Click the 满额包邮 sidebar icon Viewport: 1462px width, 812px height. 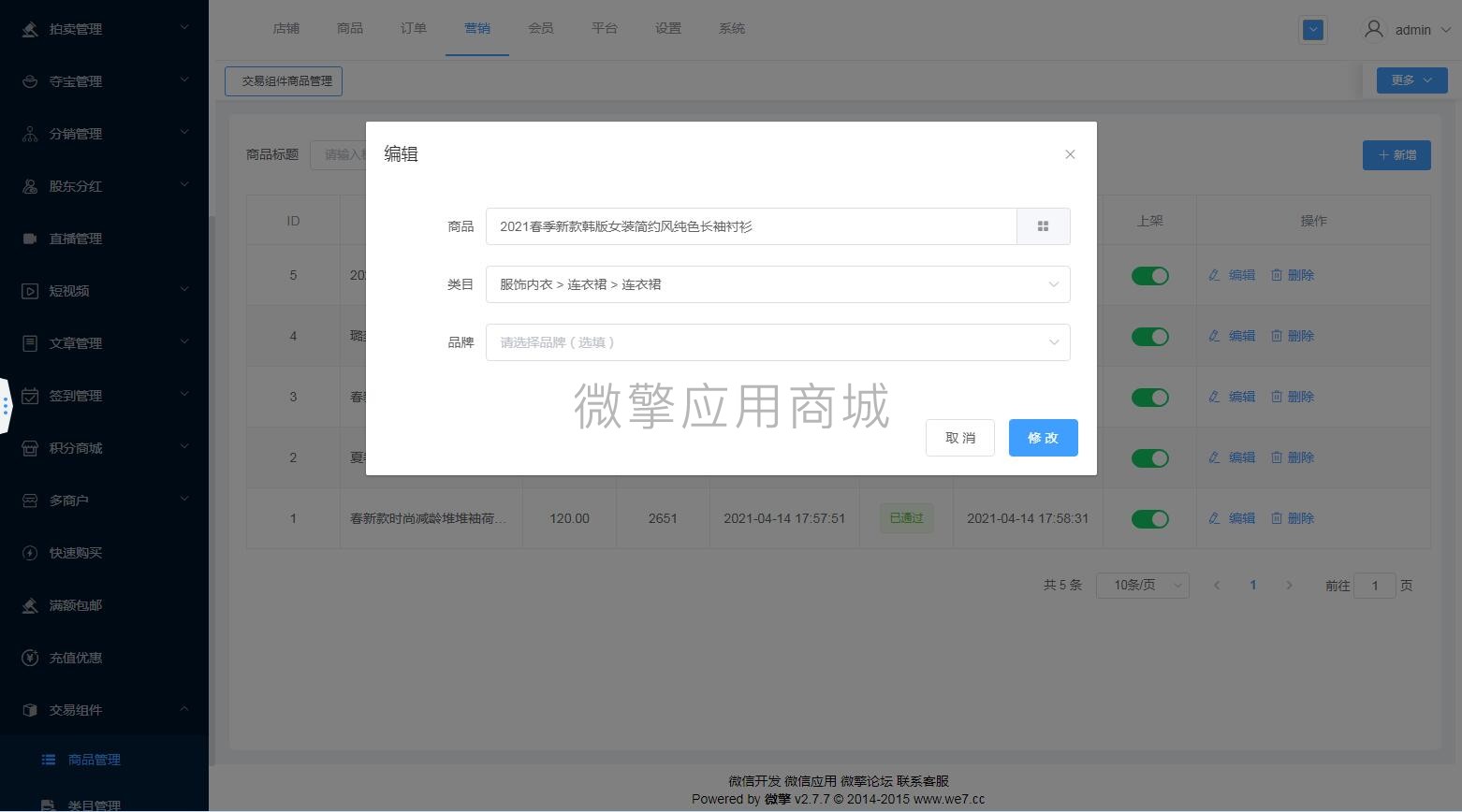30,605
